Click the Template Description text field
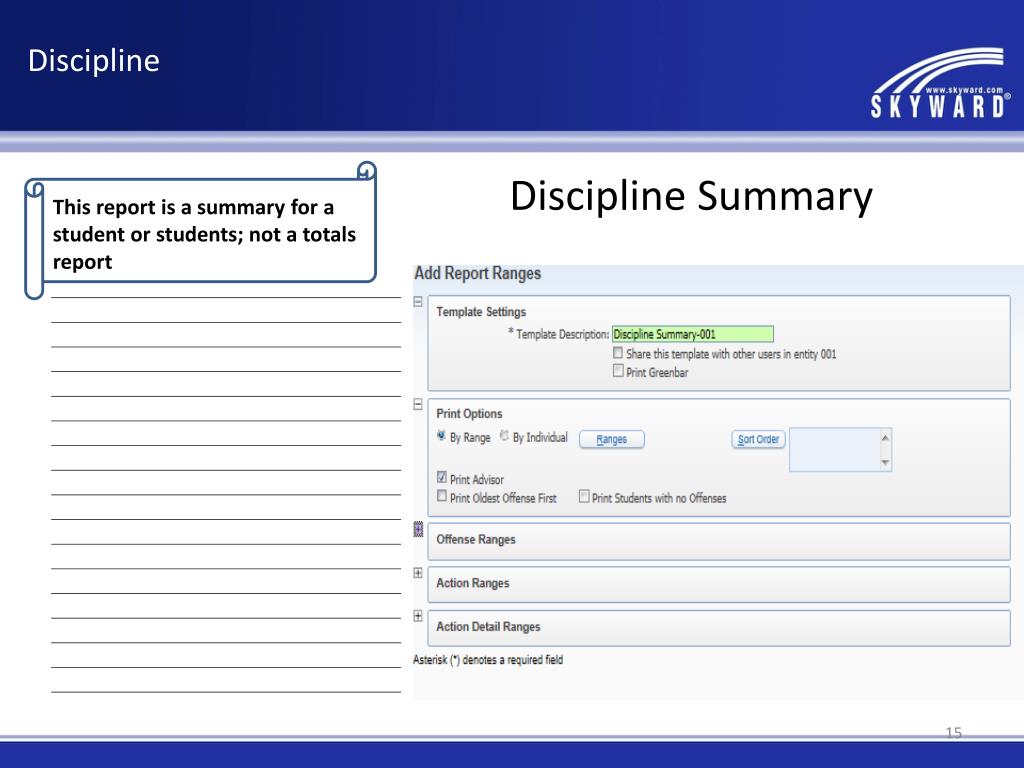 [x=692, y=335]
